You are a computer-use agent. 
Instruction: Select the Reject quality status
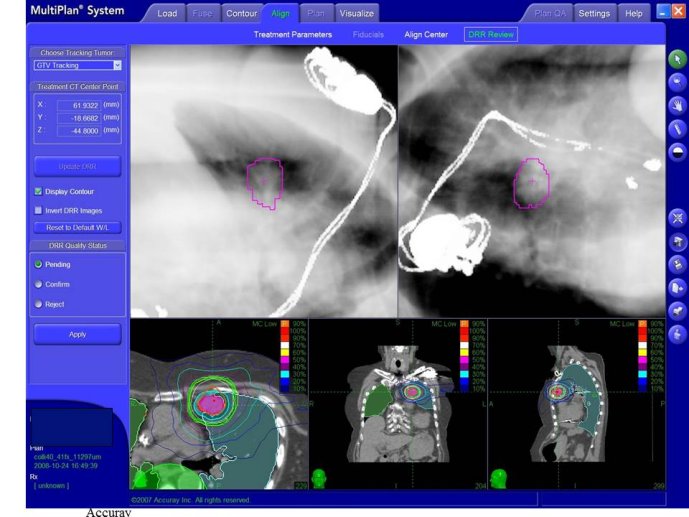pos(38,304)
